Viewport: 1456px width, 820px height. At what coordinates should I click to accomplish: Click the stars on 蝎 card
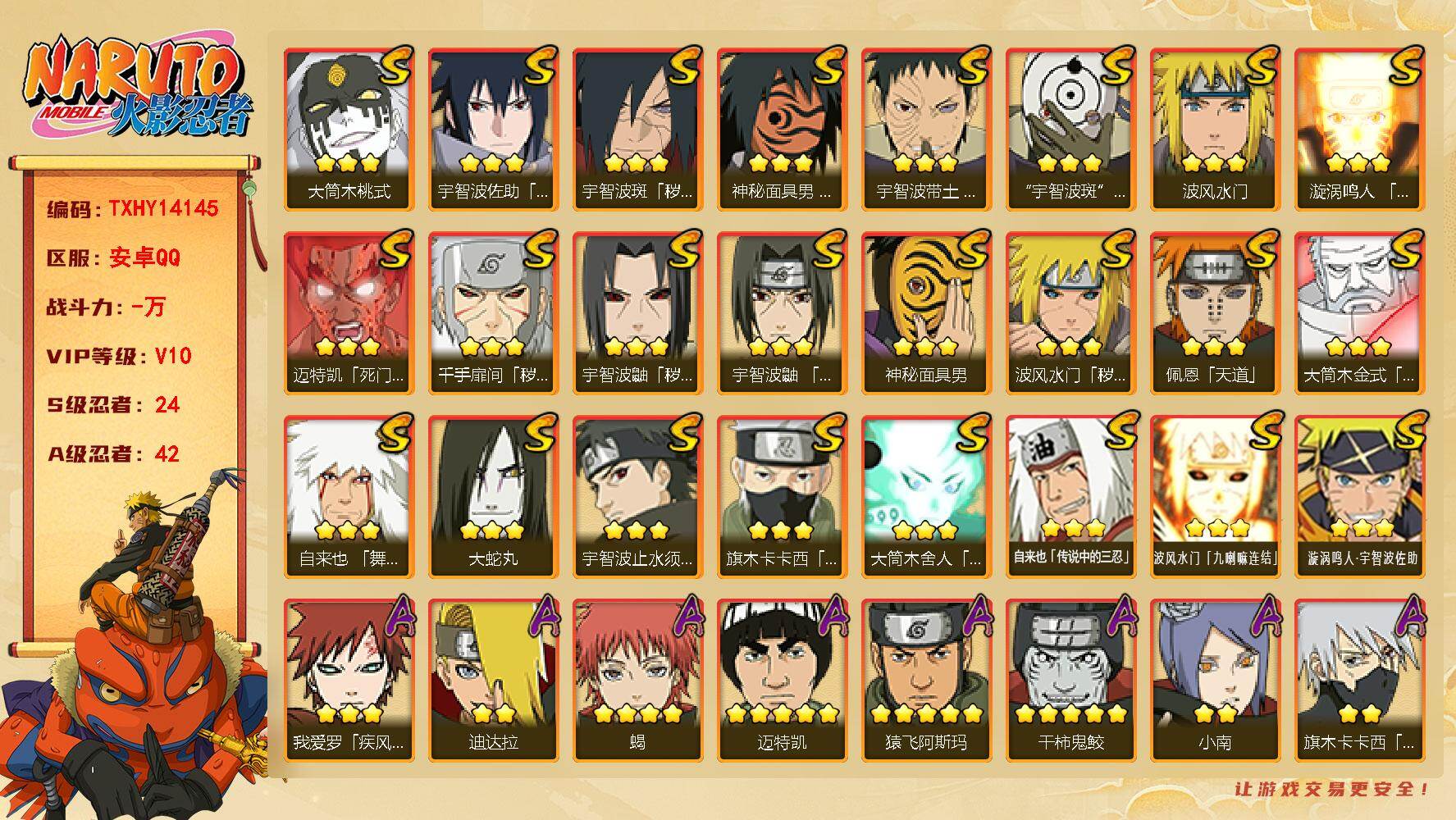pos(637,713)
